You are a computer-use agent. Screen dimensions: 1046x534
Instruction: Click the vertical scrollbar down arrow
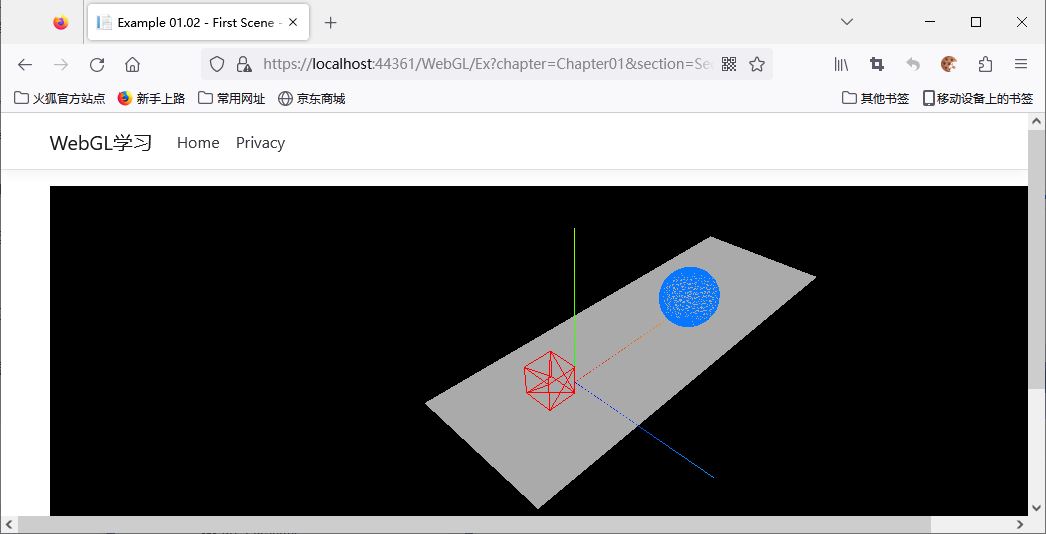pos(1036,507)
